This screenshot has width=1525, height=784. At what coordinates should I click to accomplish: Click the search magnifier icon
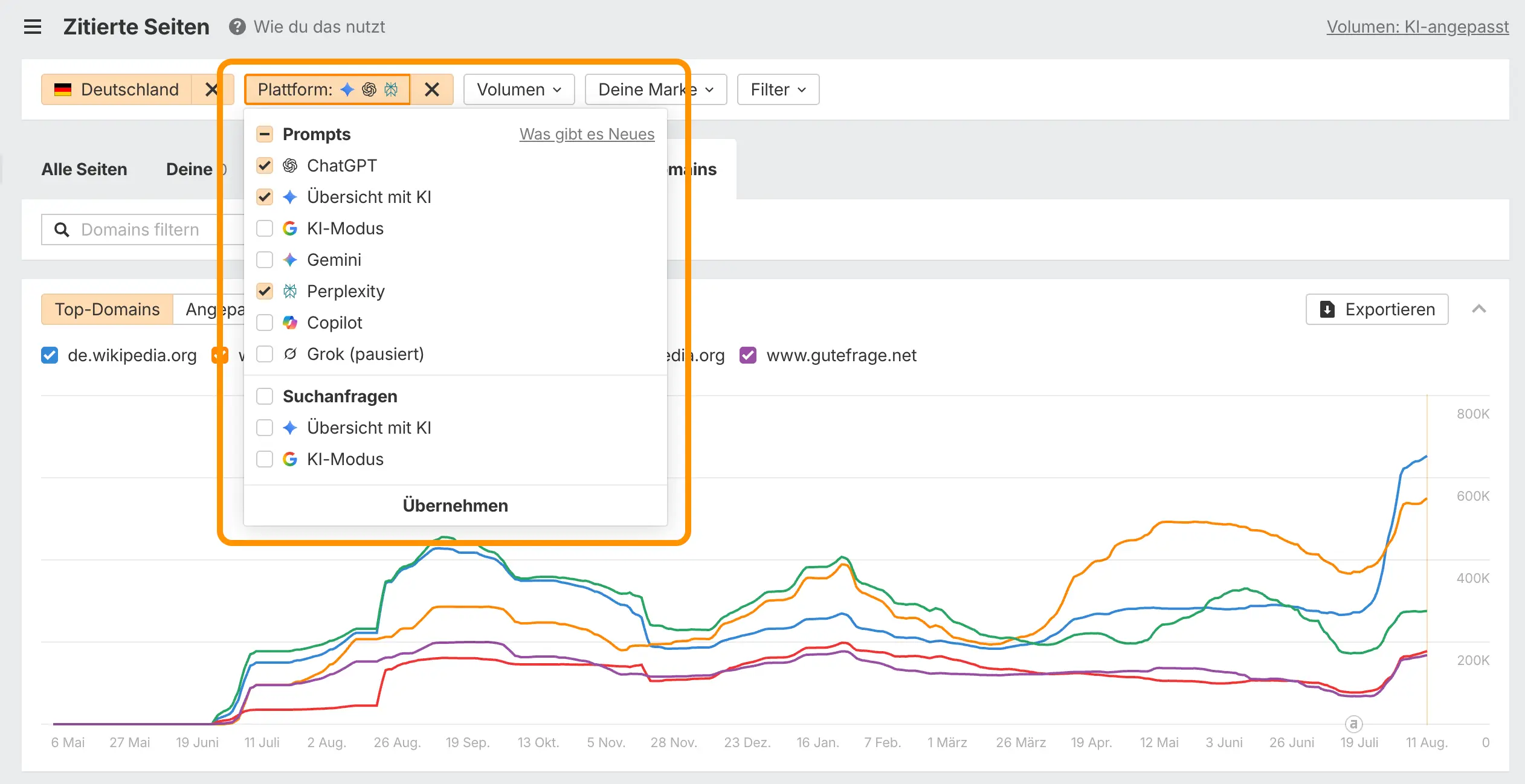62,230
